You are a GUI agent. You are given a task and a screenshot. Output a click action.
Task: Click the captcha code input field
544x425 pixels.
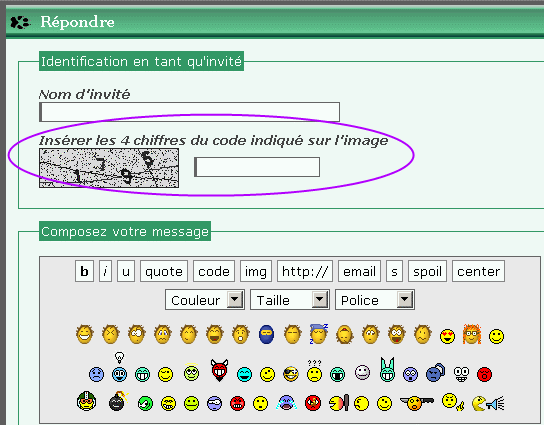pos(257,167)
